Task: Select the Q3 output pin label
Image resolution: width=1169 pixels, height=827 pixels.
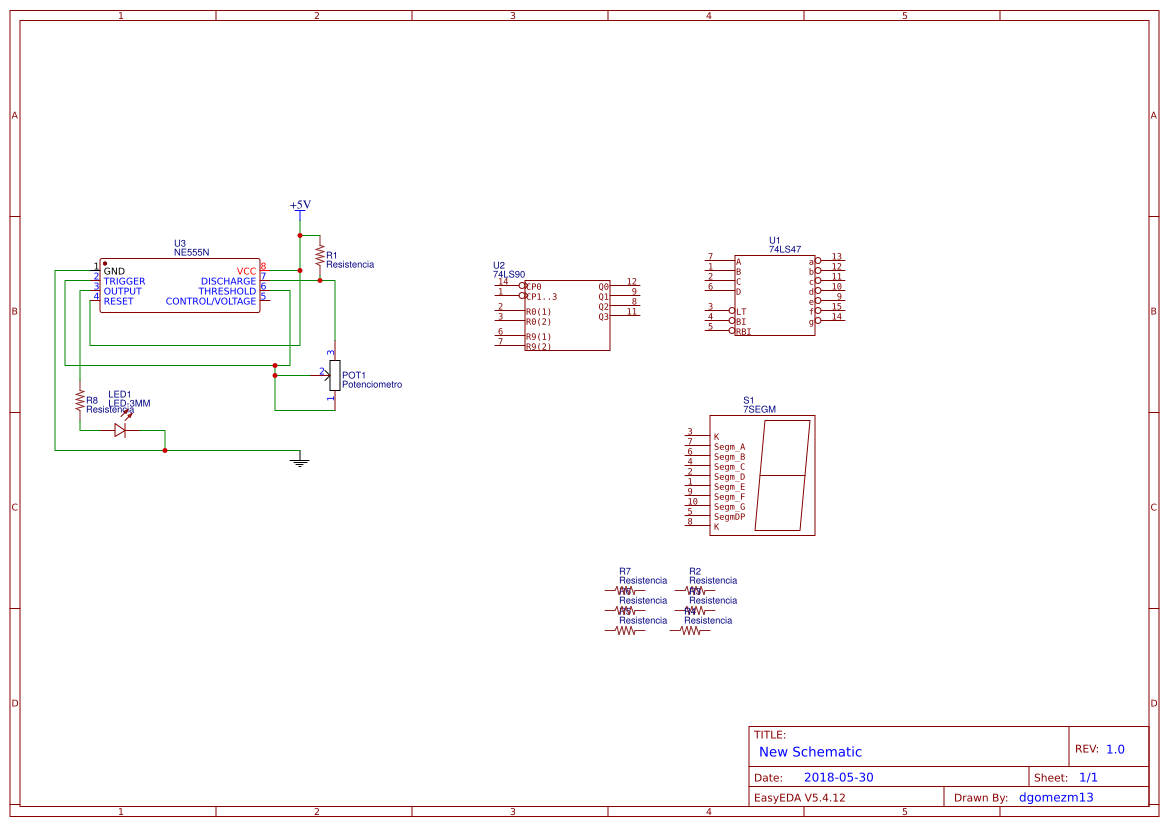Action: point(603,316)
